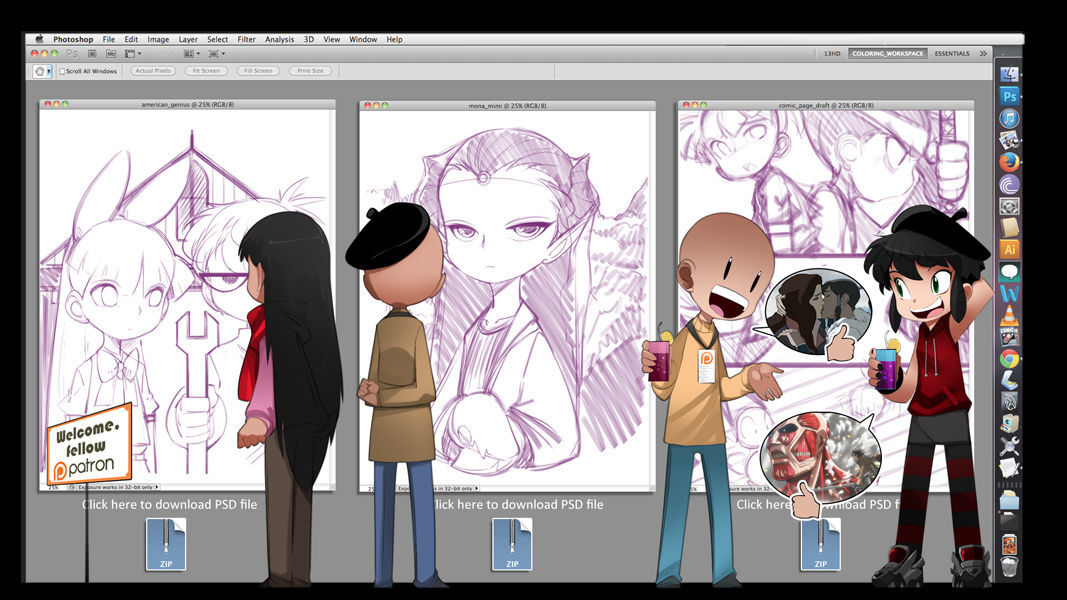Open the Filter menu
The height and width of the screenshot is (600, 1067).
point(246,39)
